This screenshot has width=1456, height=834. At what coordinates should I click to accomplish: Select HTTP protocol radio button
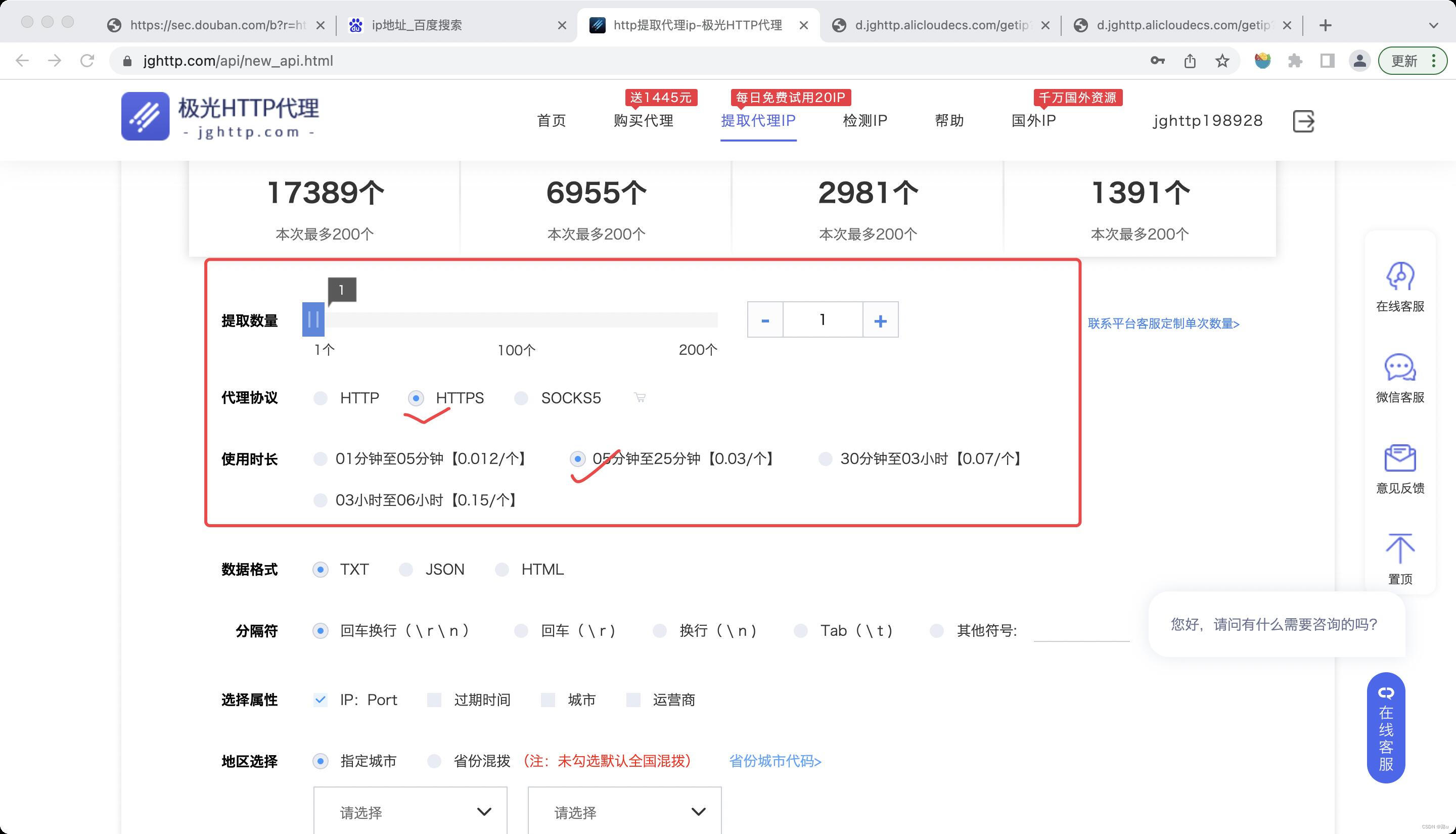[320, 397]
